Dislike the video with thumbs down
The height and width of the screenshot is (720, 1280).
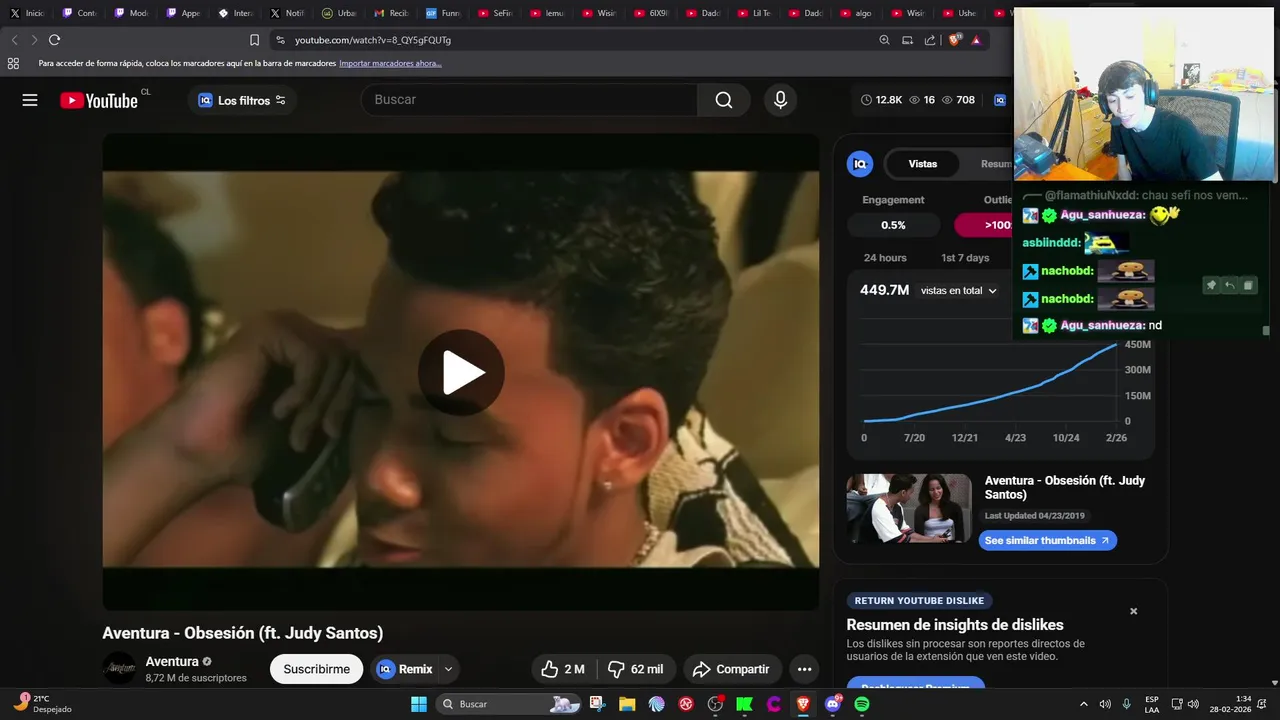pyautogui.click(x=636, y=669)
